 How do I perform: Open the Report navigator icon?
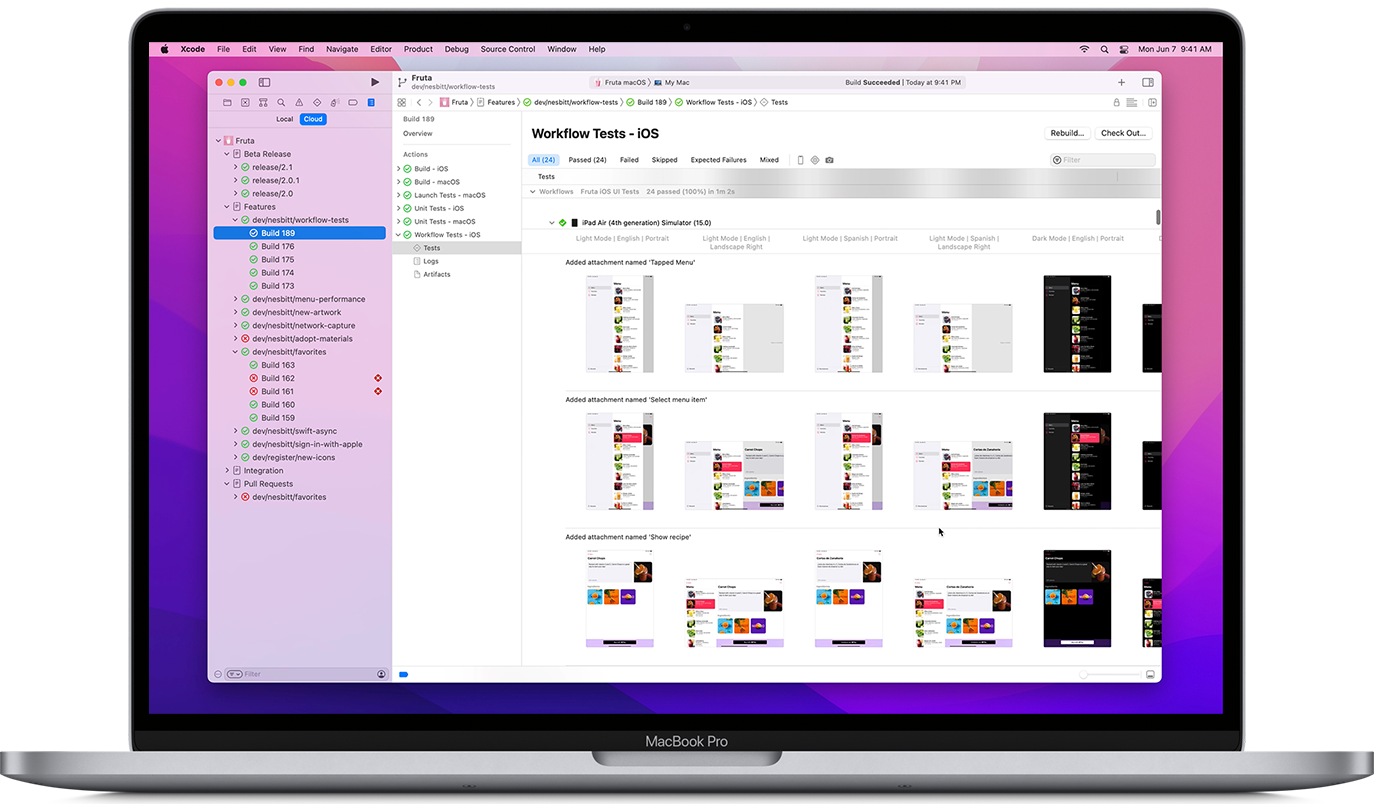[371, 102]
